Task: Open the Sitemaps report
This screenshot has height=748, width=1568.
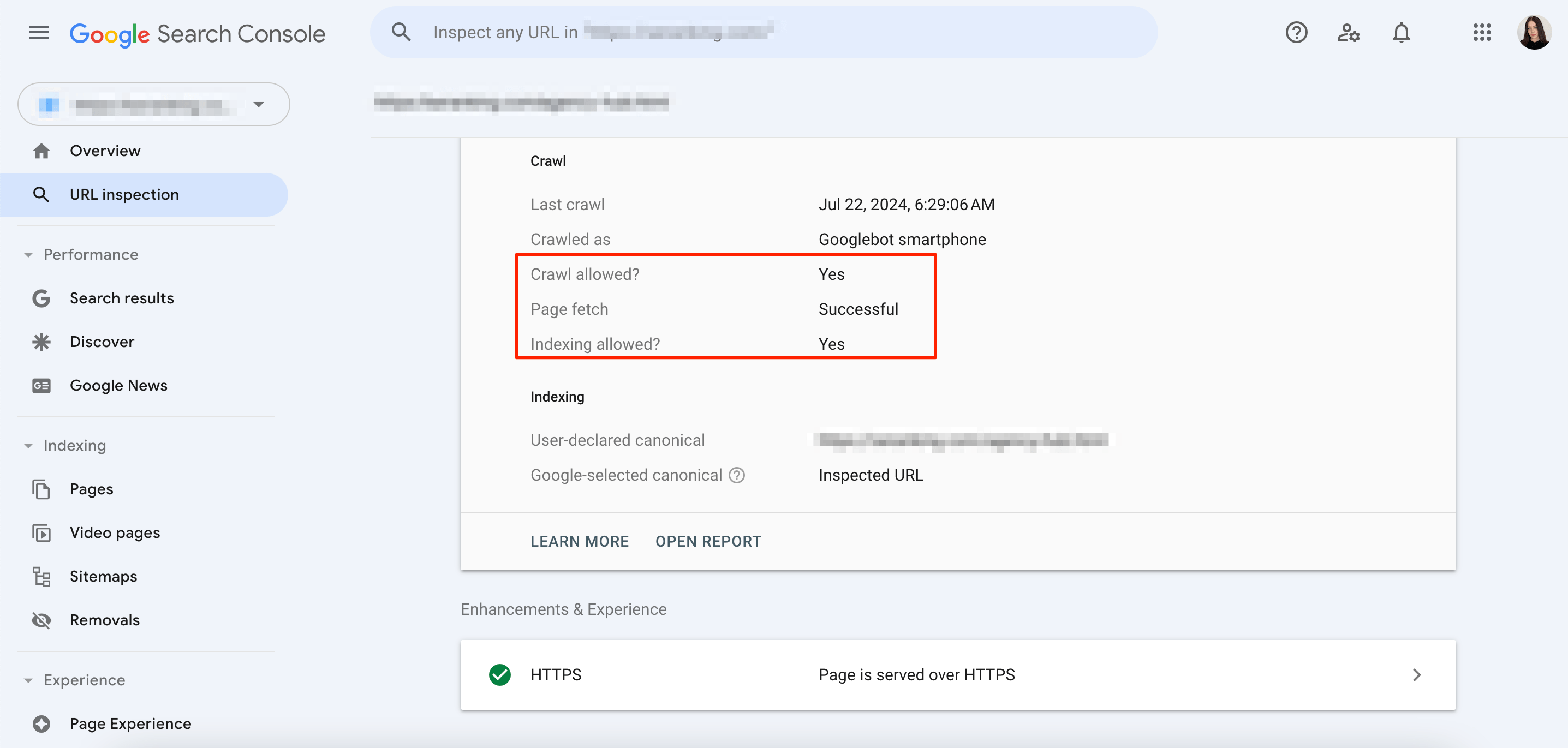Action: 103,576
